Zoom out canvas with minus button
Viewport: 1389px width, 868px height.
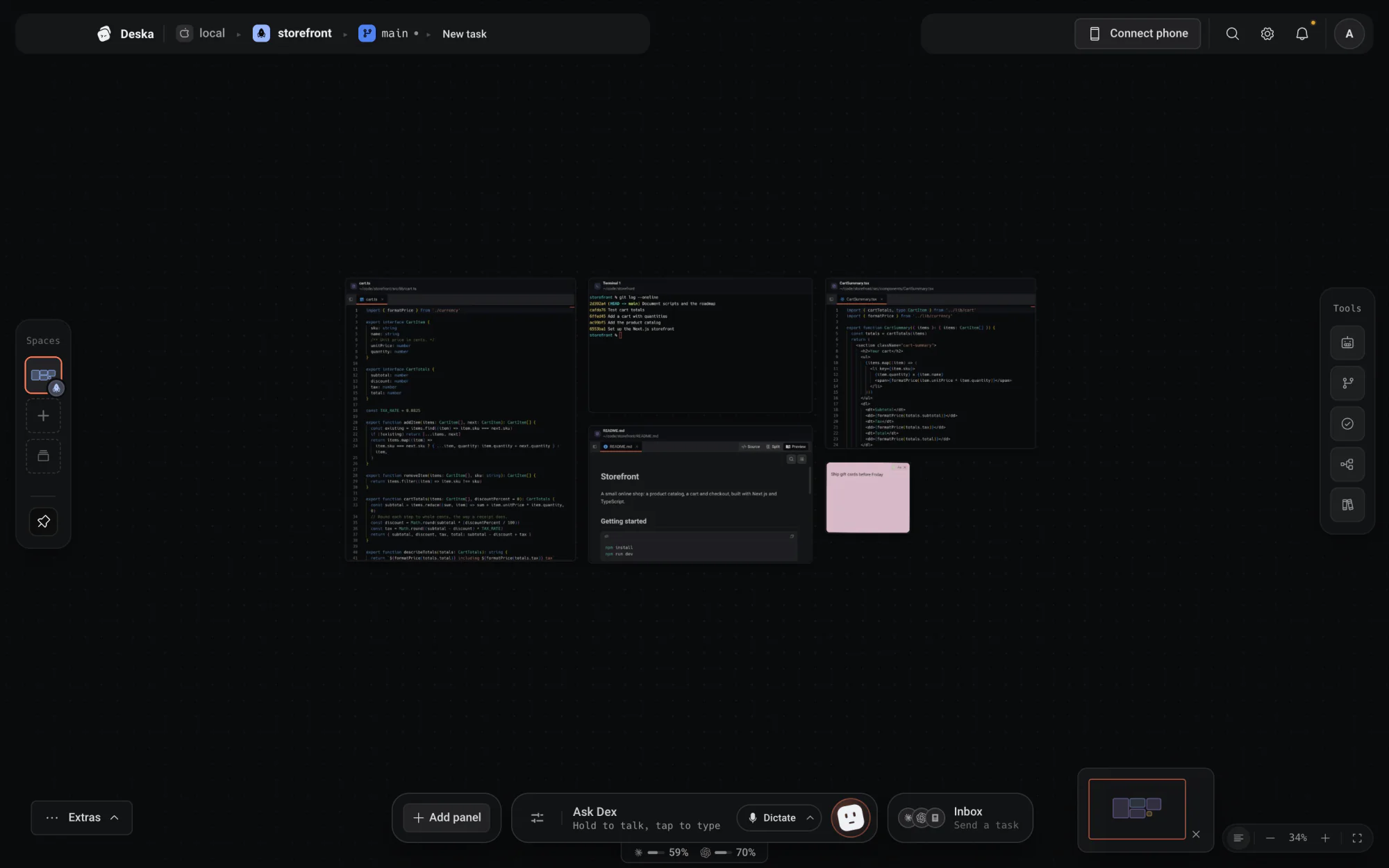1270,838
